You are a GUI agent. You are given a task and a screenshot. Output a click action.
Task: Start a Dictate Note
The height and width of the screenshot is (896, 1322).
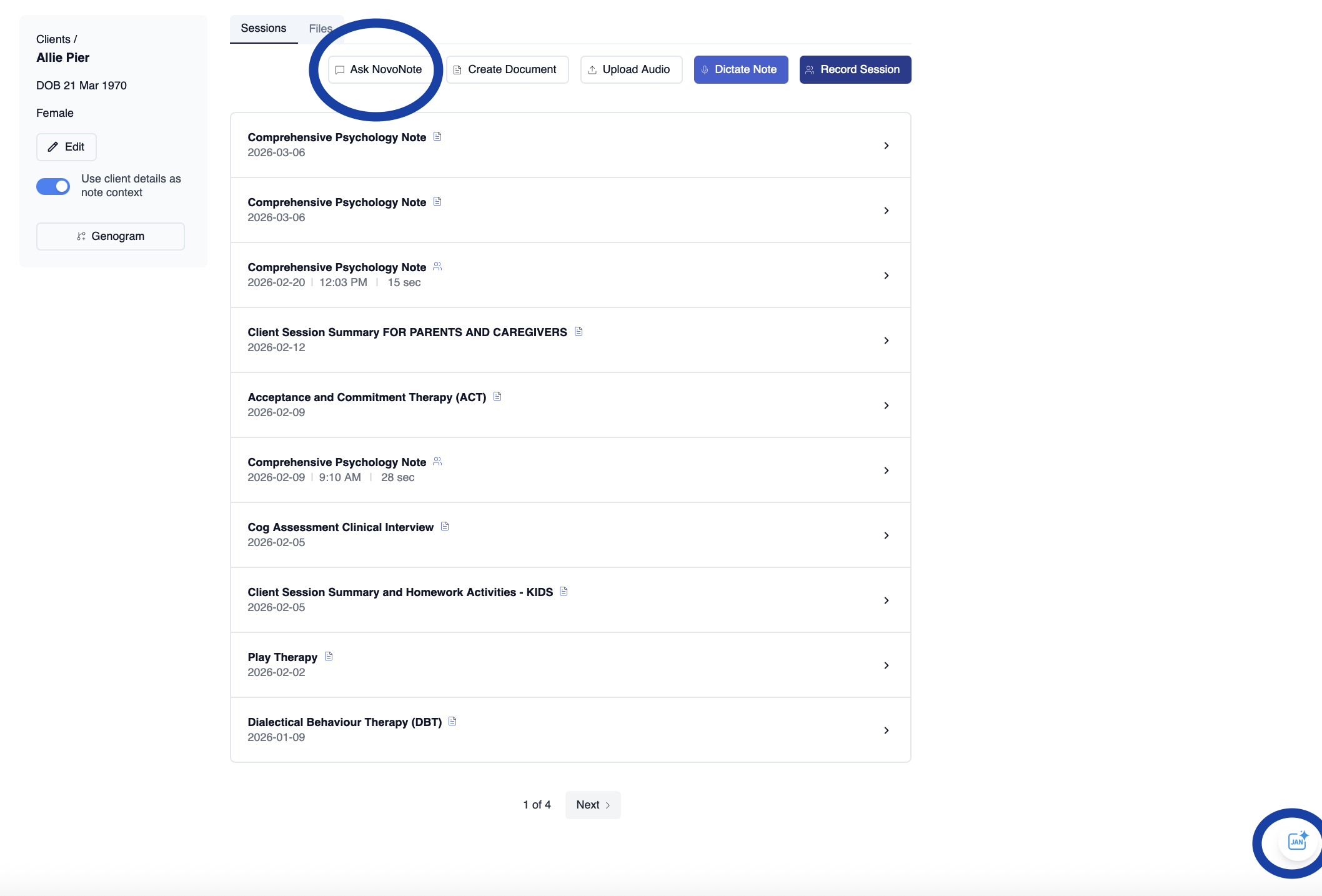[x=740, y=69]
